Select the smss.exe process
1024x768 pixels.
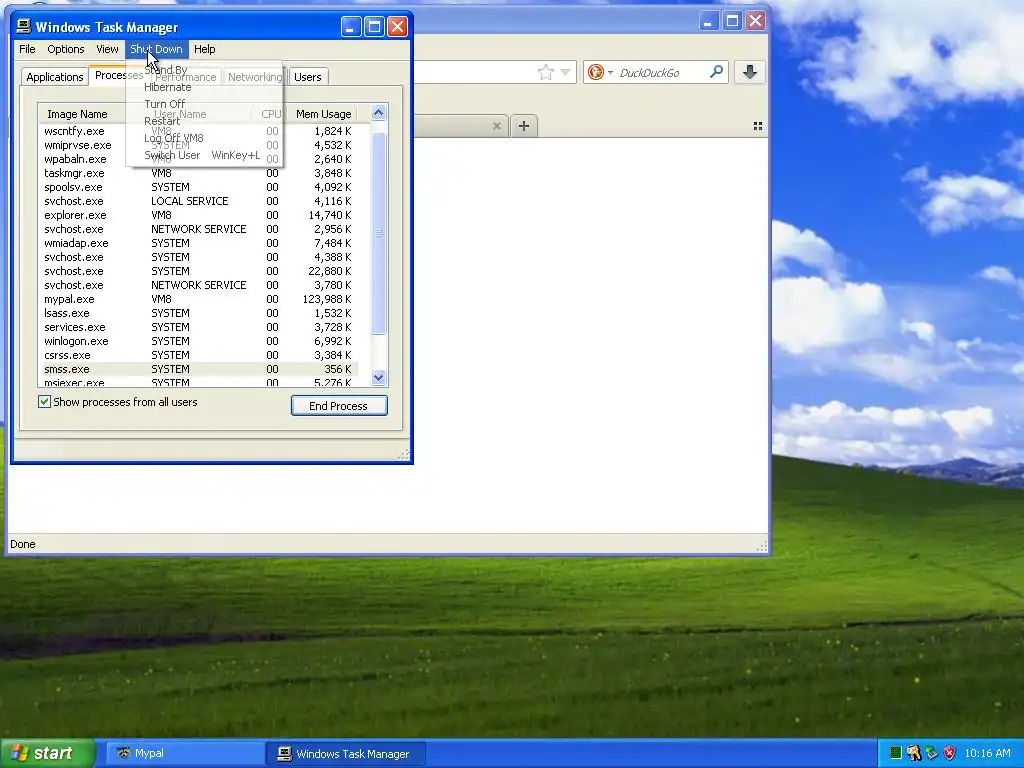[x=199, y=369]
